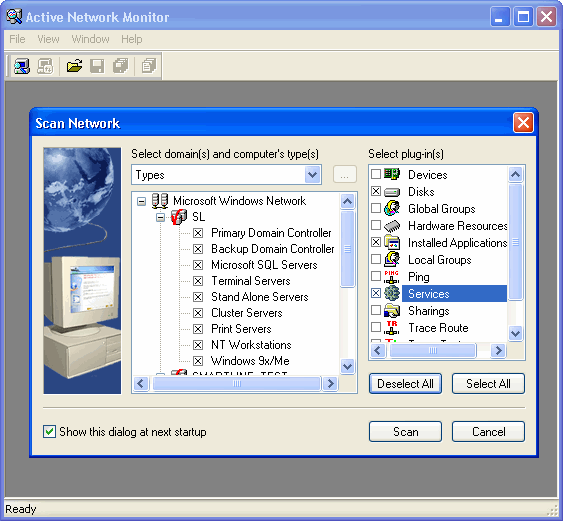The height and width of the screenshot is (521, 563).
Task: Uncheck Microsoft SQL Servers checkbox
Action: click(198, 265)
